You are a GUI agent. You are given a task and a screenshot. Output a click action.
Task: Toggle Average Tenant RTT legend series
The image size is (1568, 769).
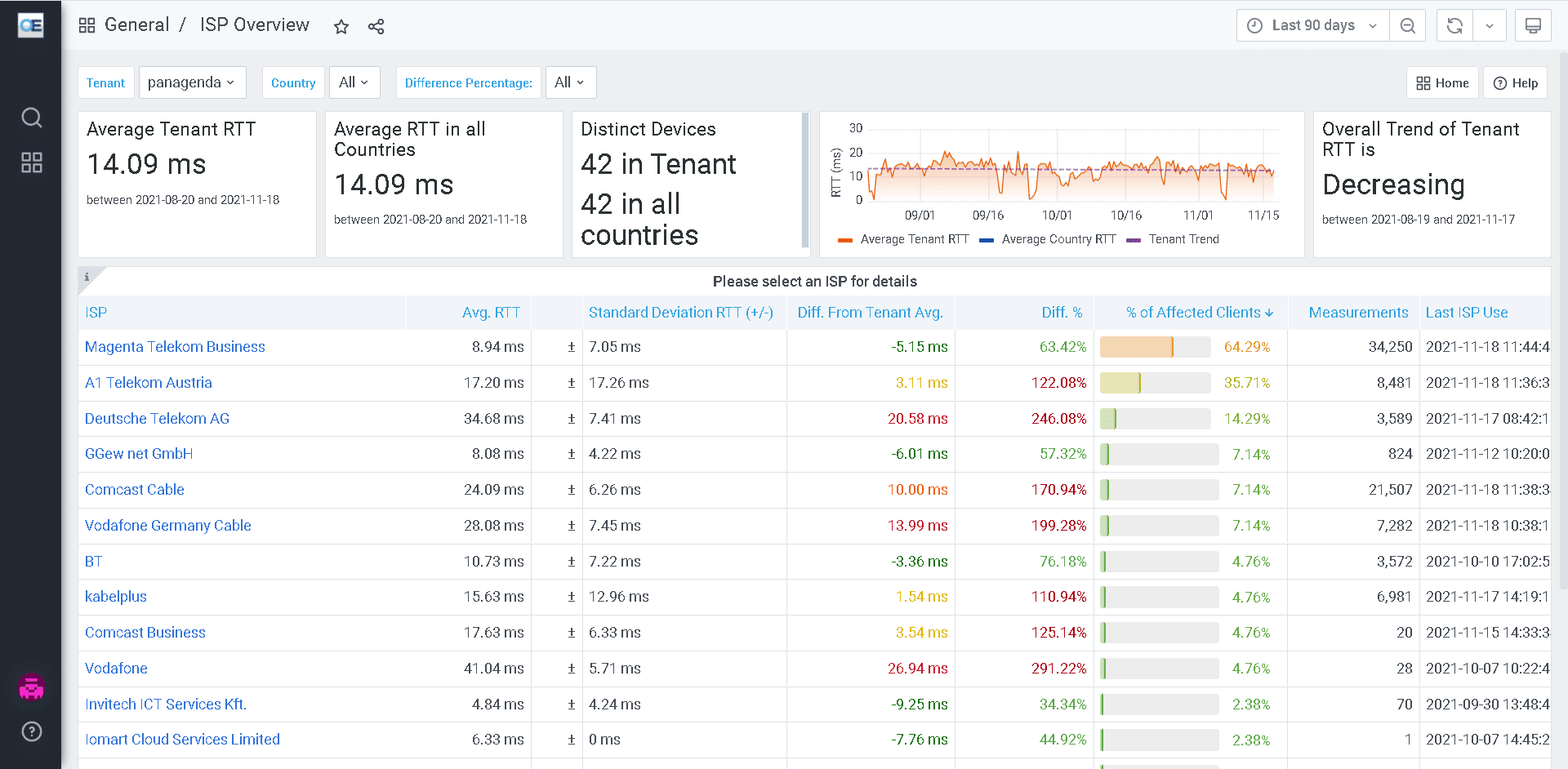[914, 239]
